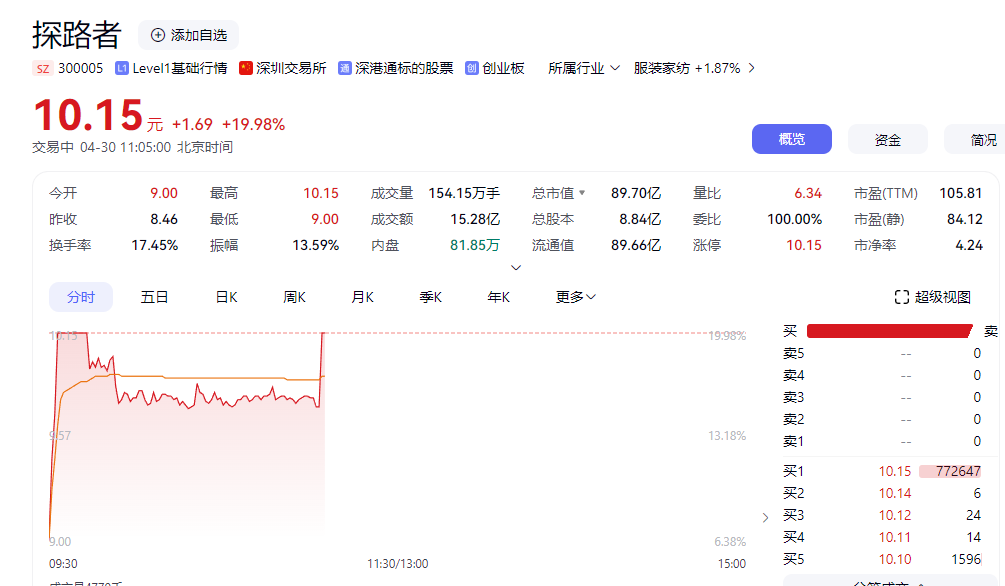Image resolution: width=1005 pixels, height=586 pixels.
Task: Click the stock name 探路者
Action: click(x=76, y=35)
